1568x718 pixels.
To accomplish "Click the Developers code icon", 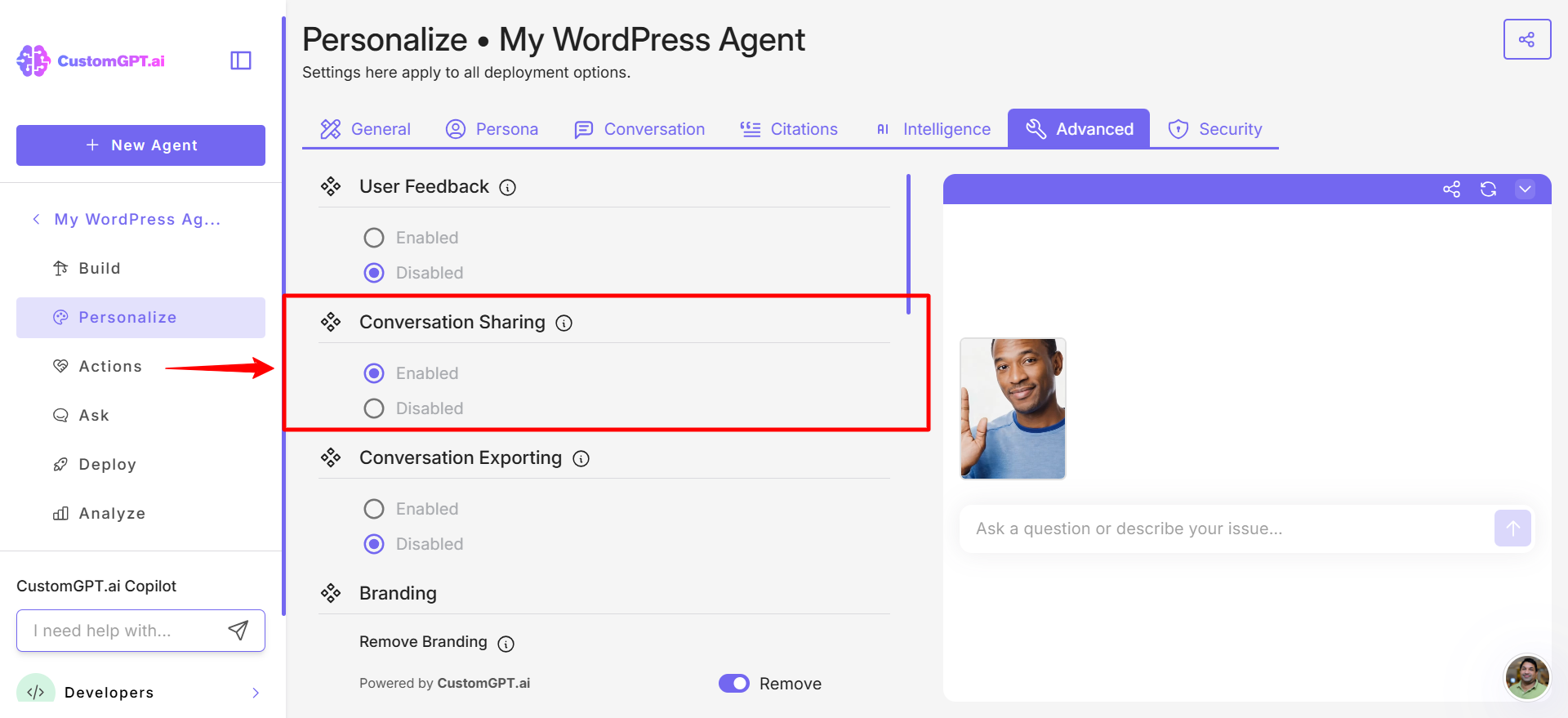I will point(36,692).
